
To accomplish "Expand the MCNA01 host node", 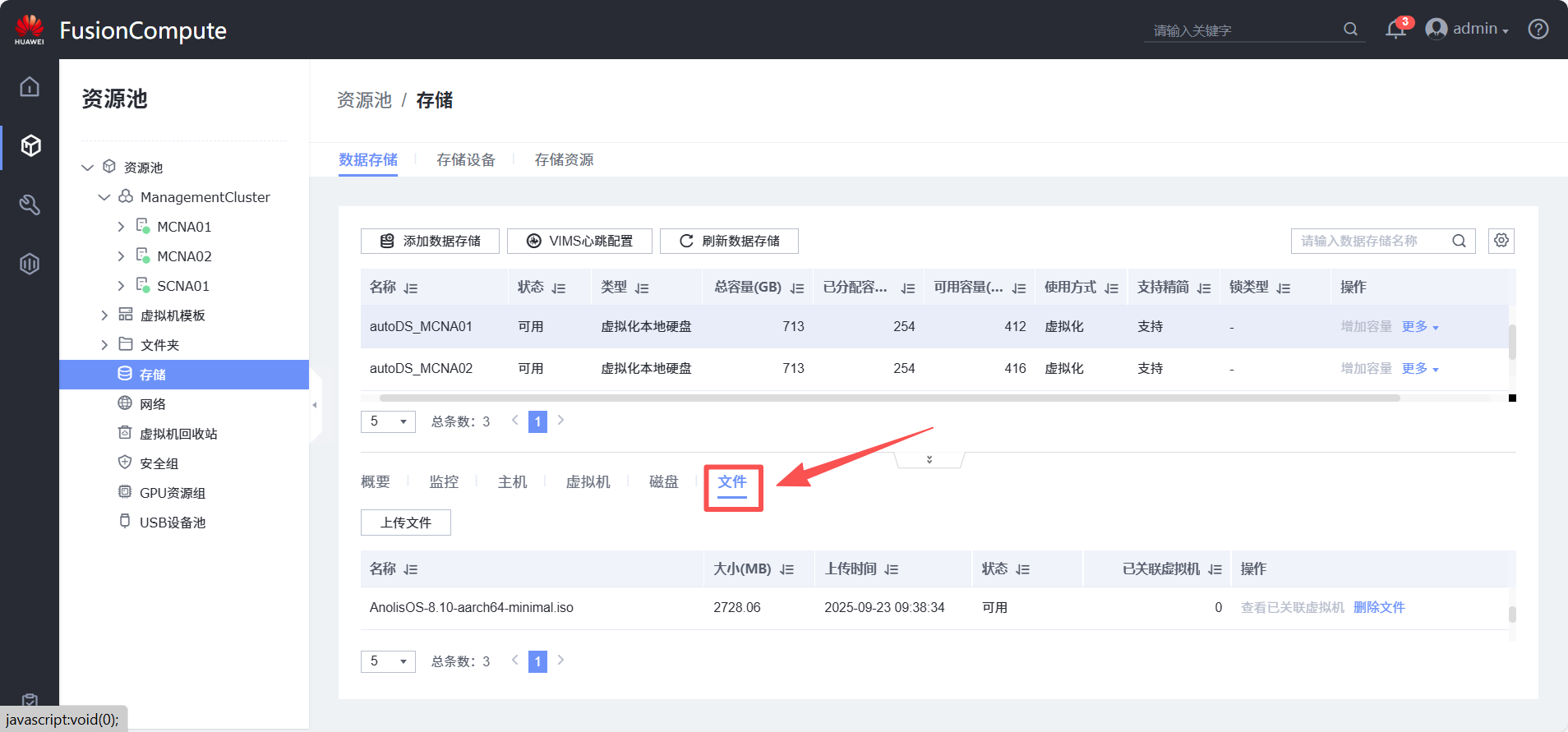I will [x=121, y=227].
